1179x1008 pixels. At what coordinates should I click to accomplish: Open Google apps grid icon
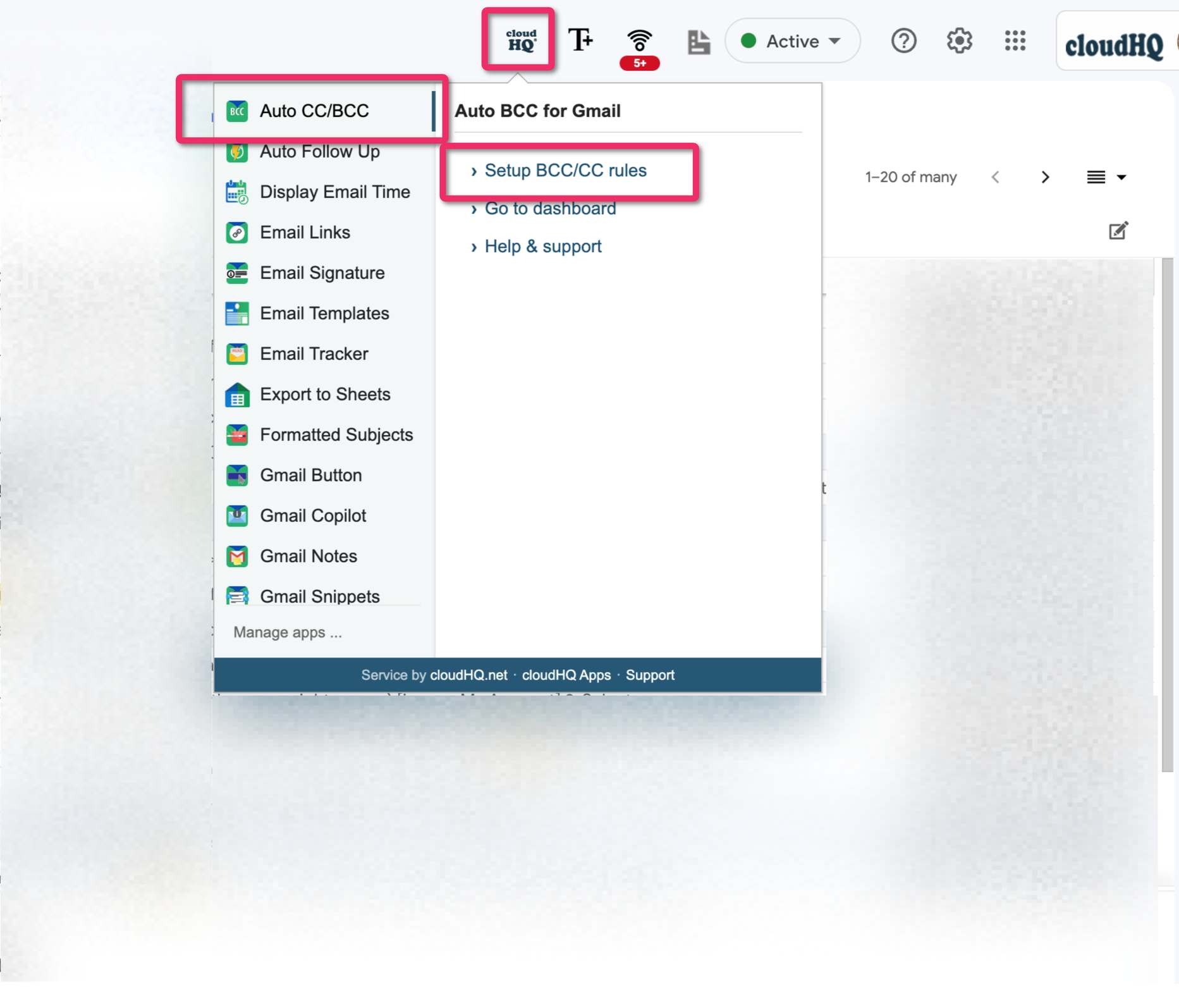pos(1015,41)
